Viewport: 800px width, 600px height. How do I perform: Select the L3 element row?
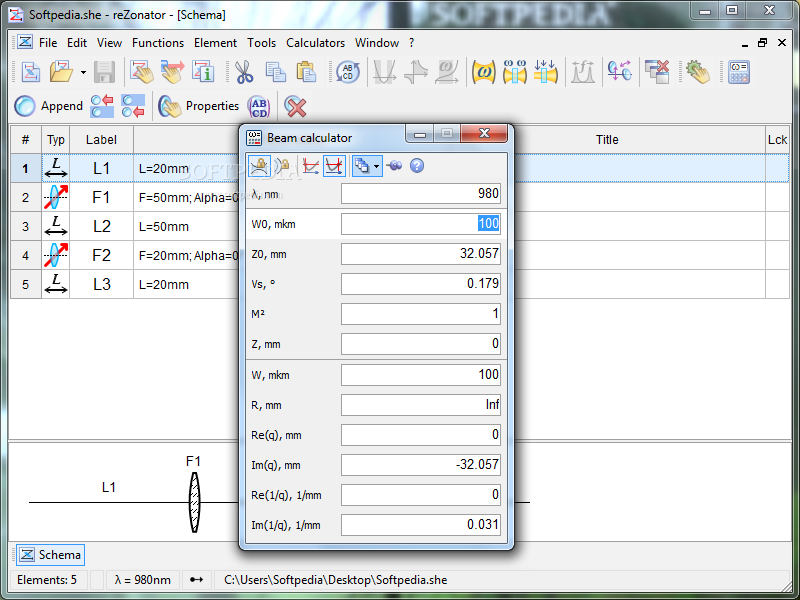pyautogui.click(x=125, y=284)
